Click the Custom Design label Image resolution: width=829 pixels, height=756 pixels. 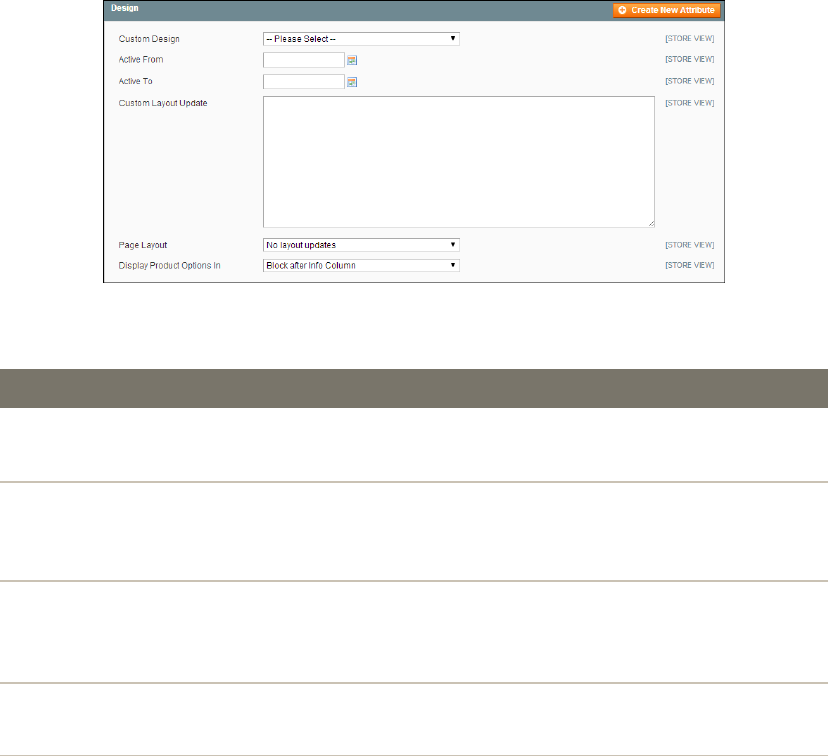point(149,39)
